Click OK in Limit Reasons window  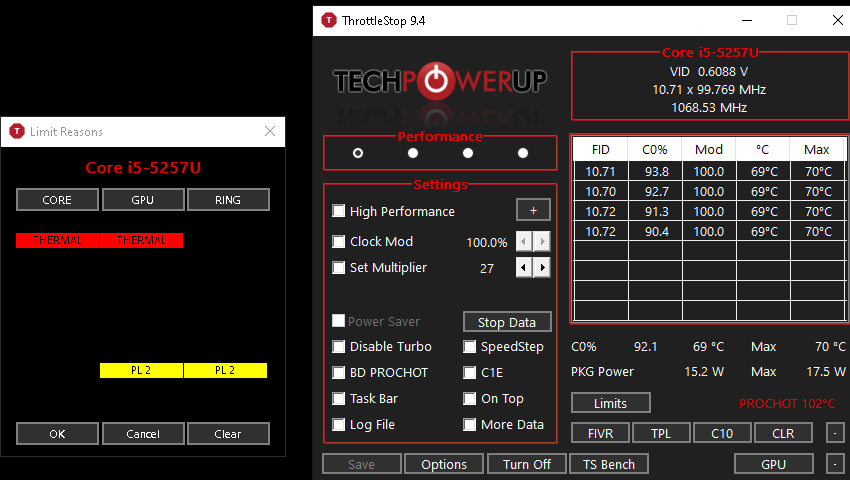click(57, 434)
